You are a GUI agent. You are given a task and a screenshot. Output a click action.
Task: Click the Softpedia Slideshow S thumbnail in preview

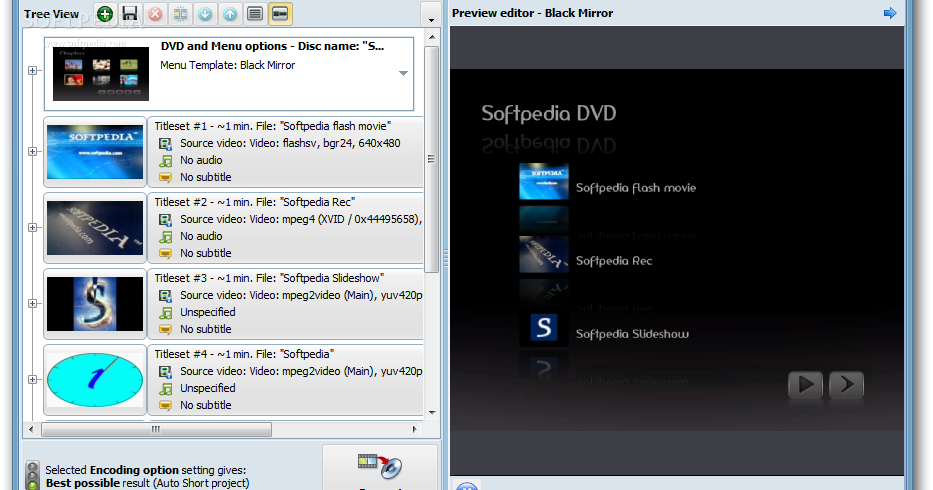point(544,328)
